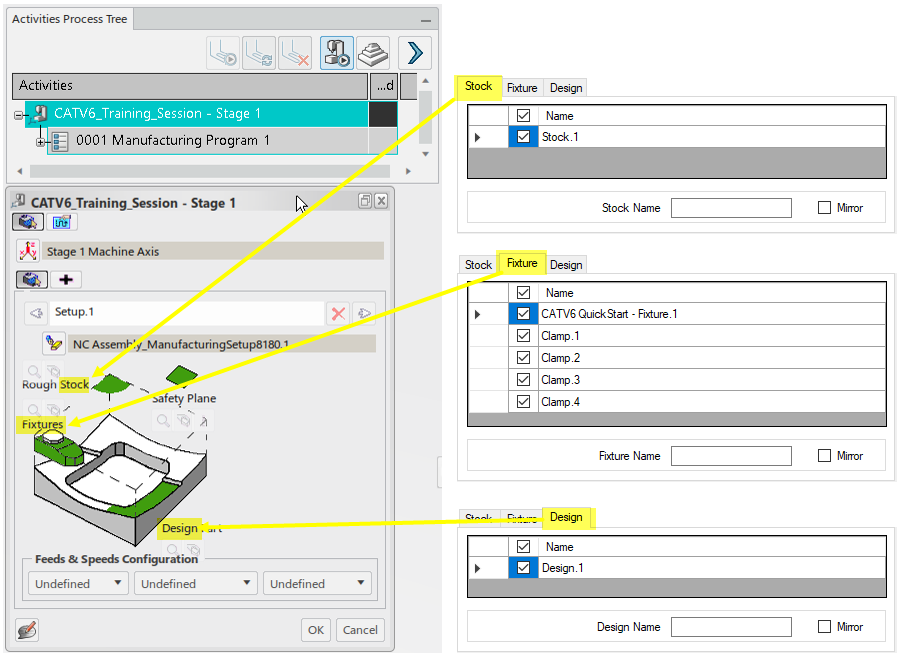Click Manufacturing Program 1 list icon
The height and width of the screenshot is (659, 901).
tap(60, 141)
